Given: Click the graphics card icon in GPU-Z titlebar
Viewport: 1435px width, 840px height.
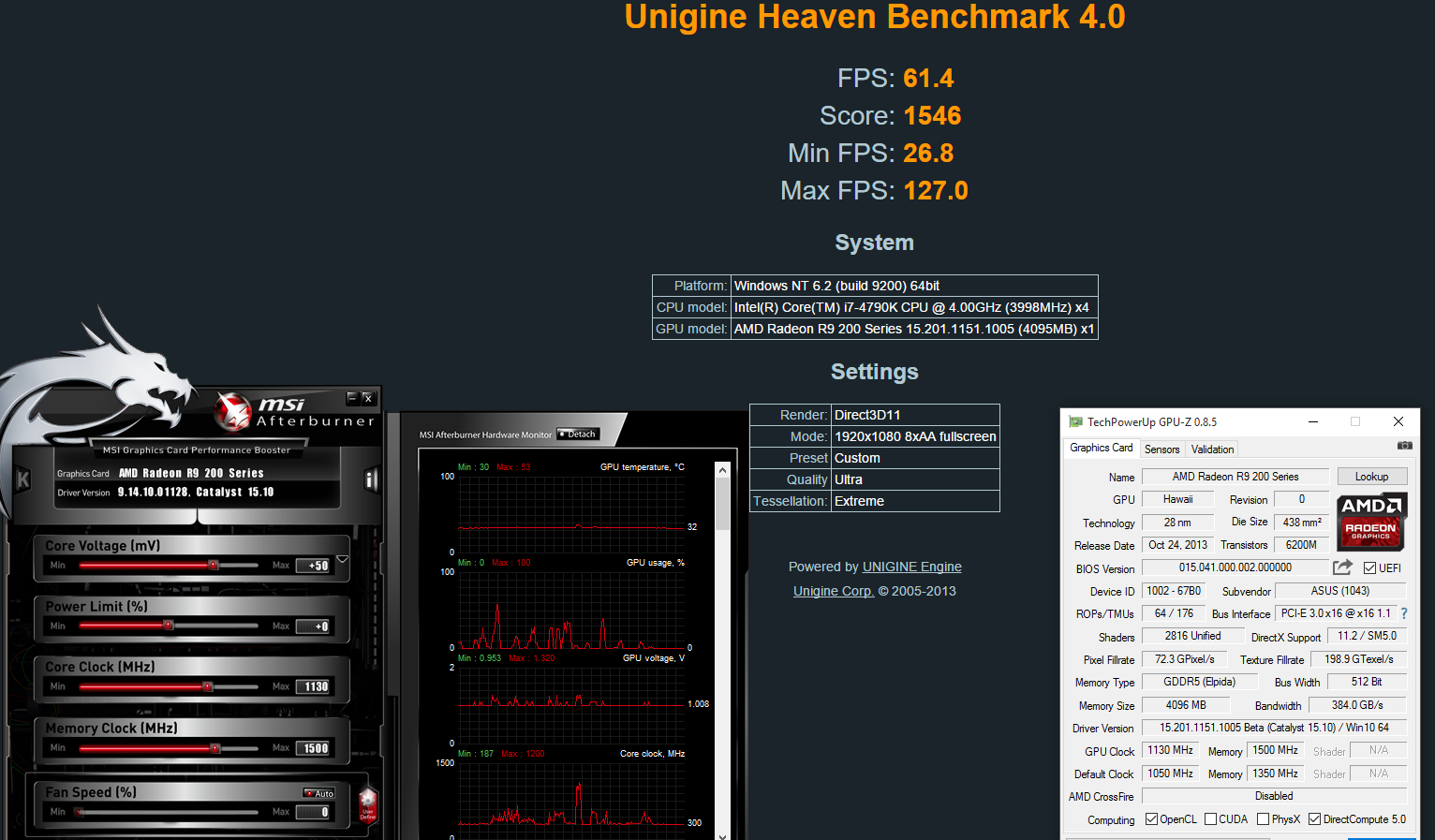Looking at the screenshot, I should [1076, 421].
